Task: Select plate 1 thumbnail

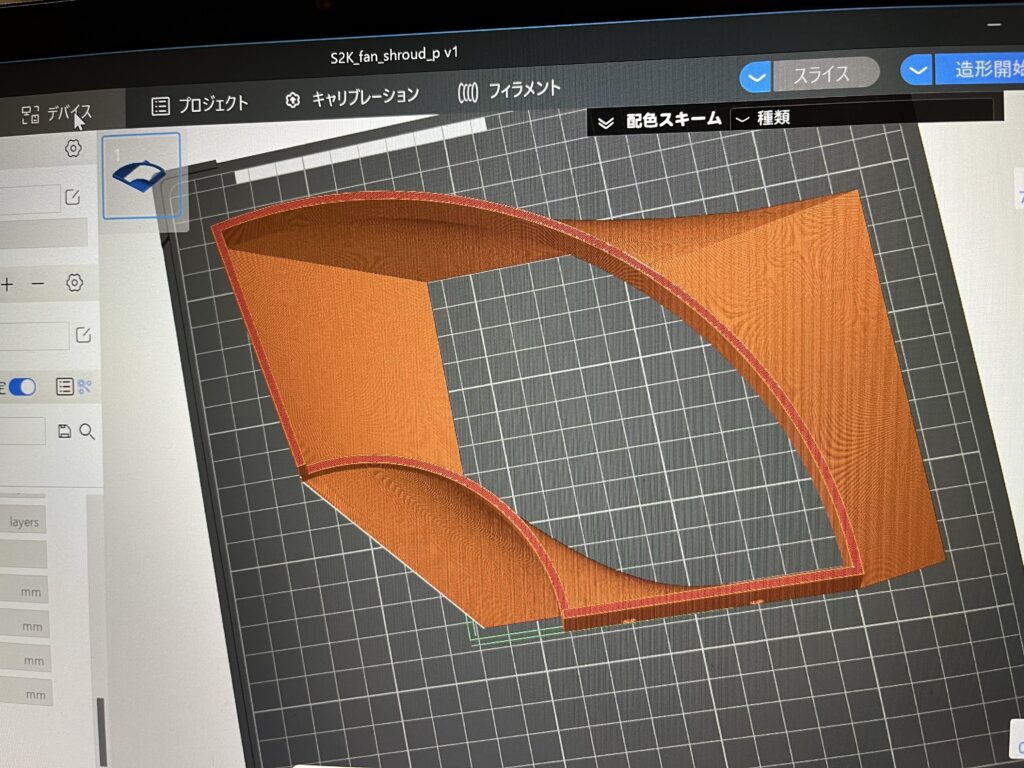Action: (141, 175)
